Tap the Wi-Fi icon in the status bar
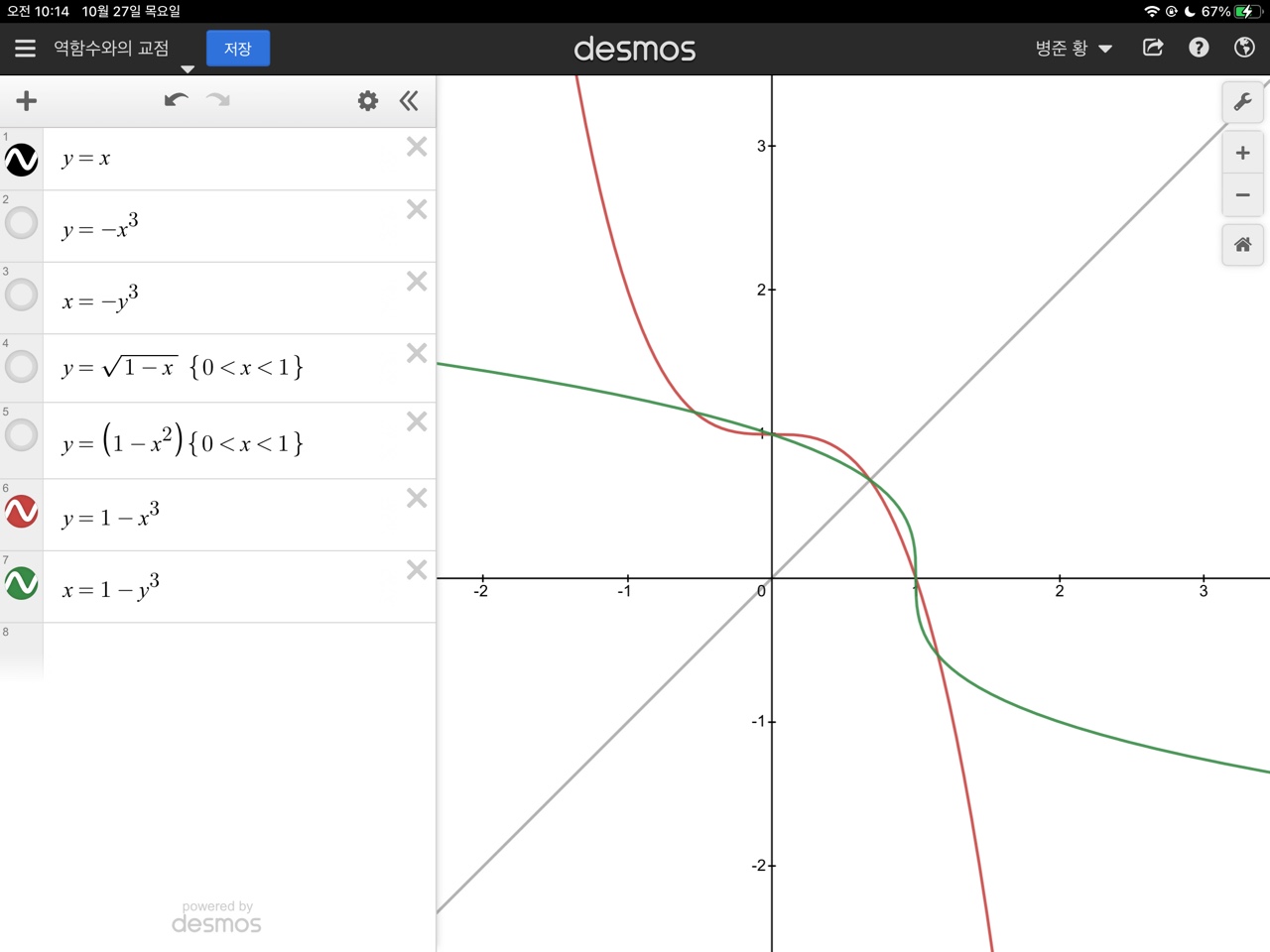Screen dimensions: 1270x952 1152,11
